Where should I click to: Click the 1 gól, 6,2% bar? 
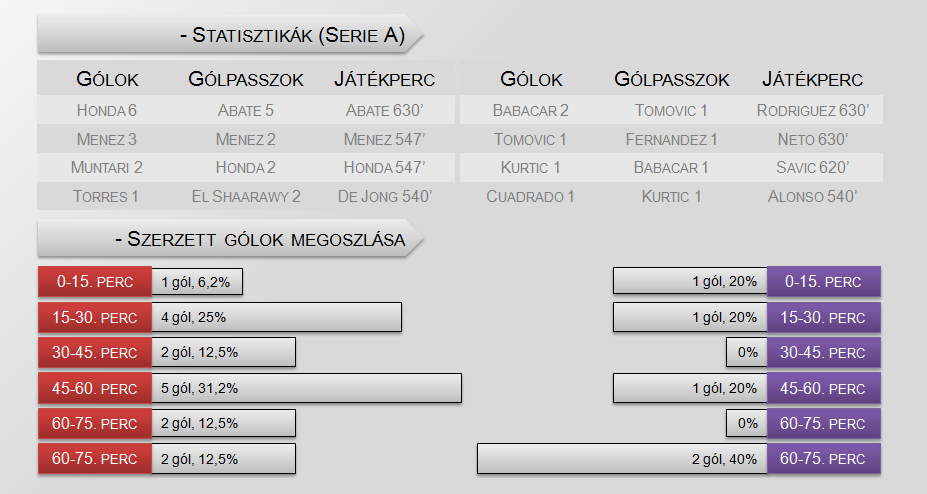click(x=197, y=282)
